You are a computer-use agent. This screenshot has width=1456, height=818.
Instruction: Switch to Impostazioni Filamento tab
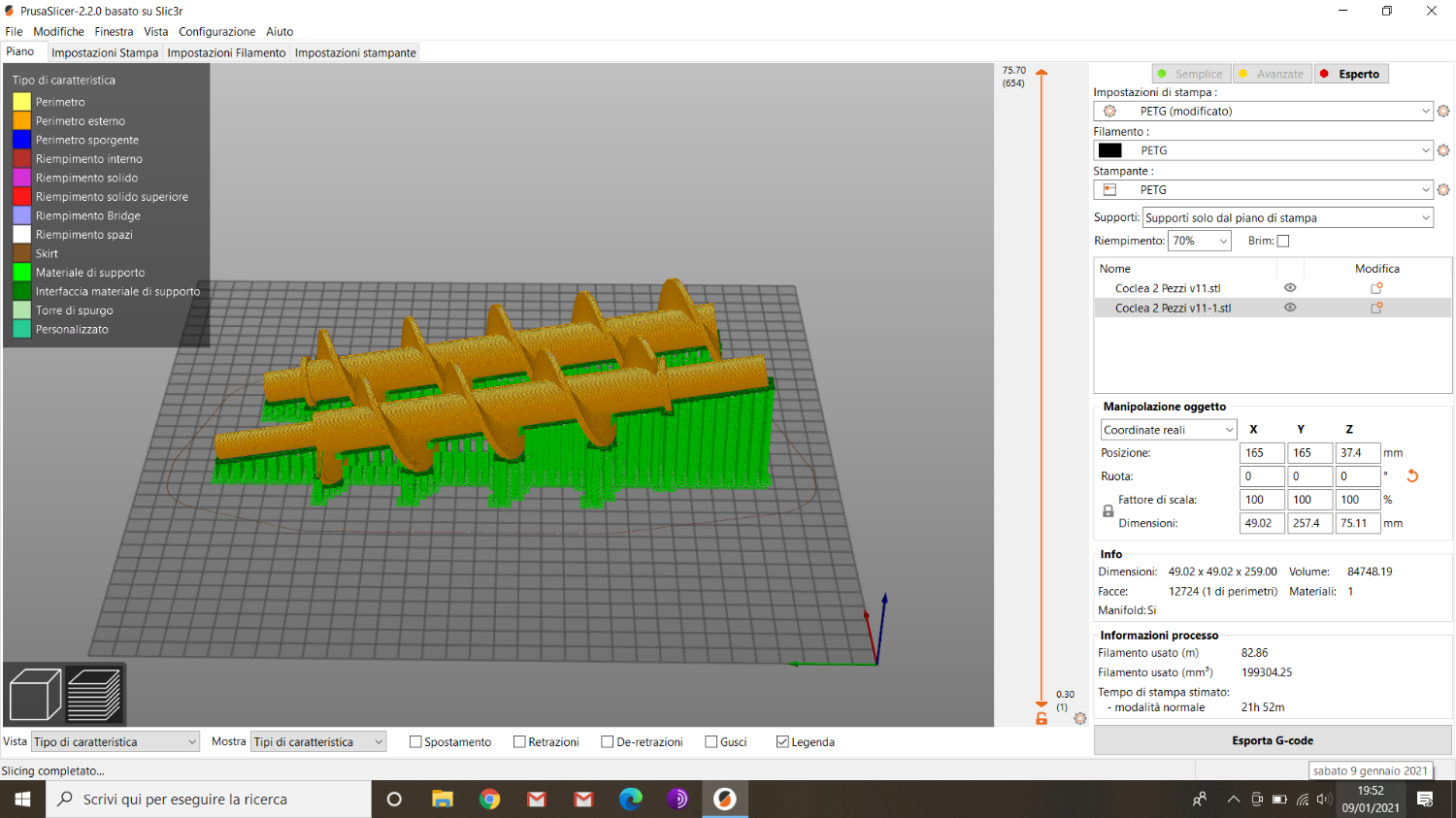[226, 52]
